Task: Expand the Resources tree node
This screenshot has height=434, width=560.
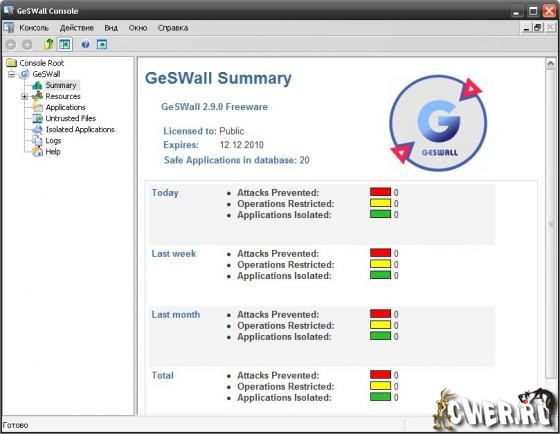Action: [x=25, y=96]
